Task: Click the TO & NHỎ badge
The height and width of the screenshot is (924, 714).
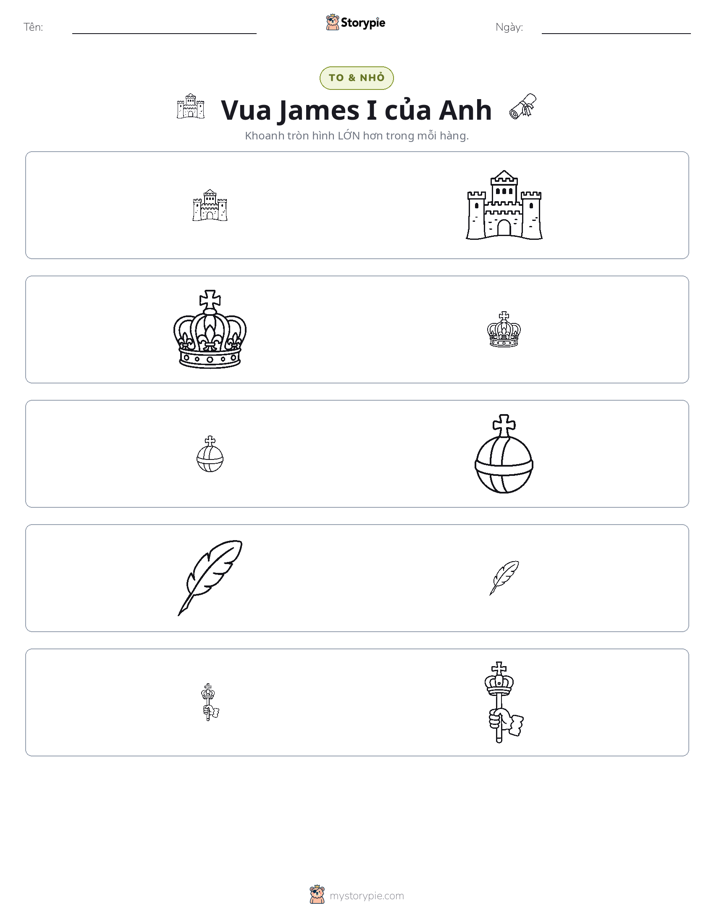Action: pos(356,78)
